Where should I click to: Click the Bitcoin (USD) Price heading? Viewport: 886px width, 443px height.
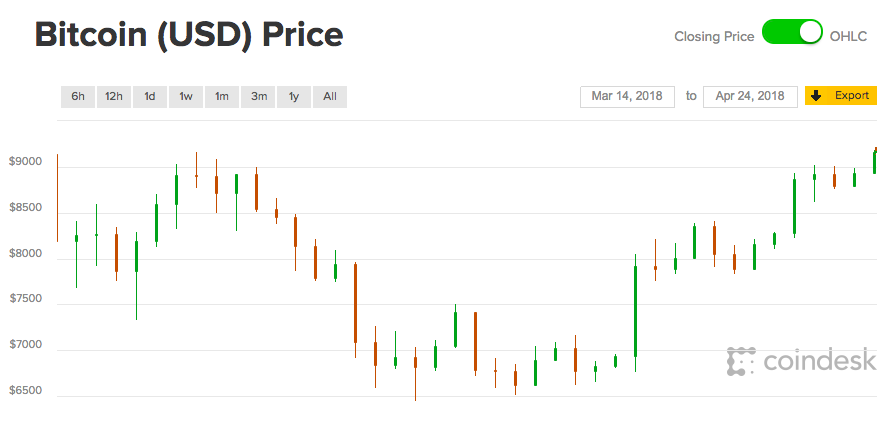coord(189,35)
